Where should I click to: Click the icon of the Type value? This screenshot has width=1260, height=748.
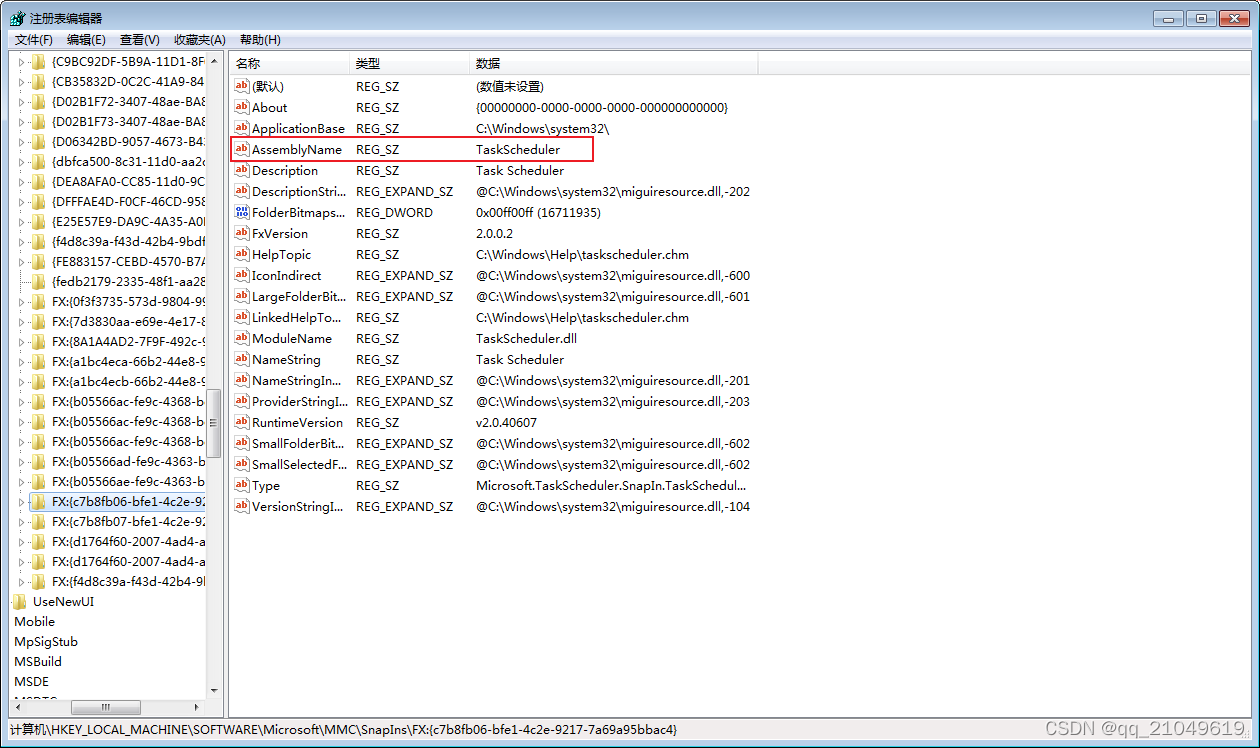click(x=241, y=485)
